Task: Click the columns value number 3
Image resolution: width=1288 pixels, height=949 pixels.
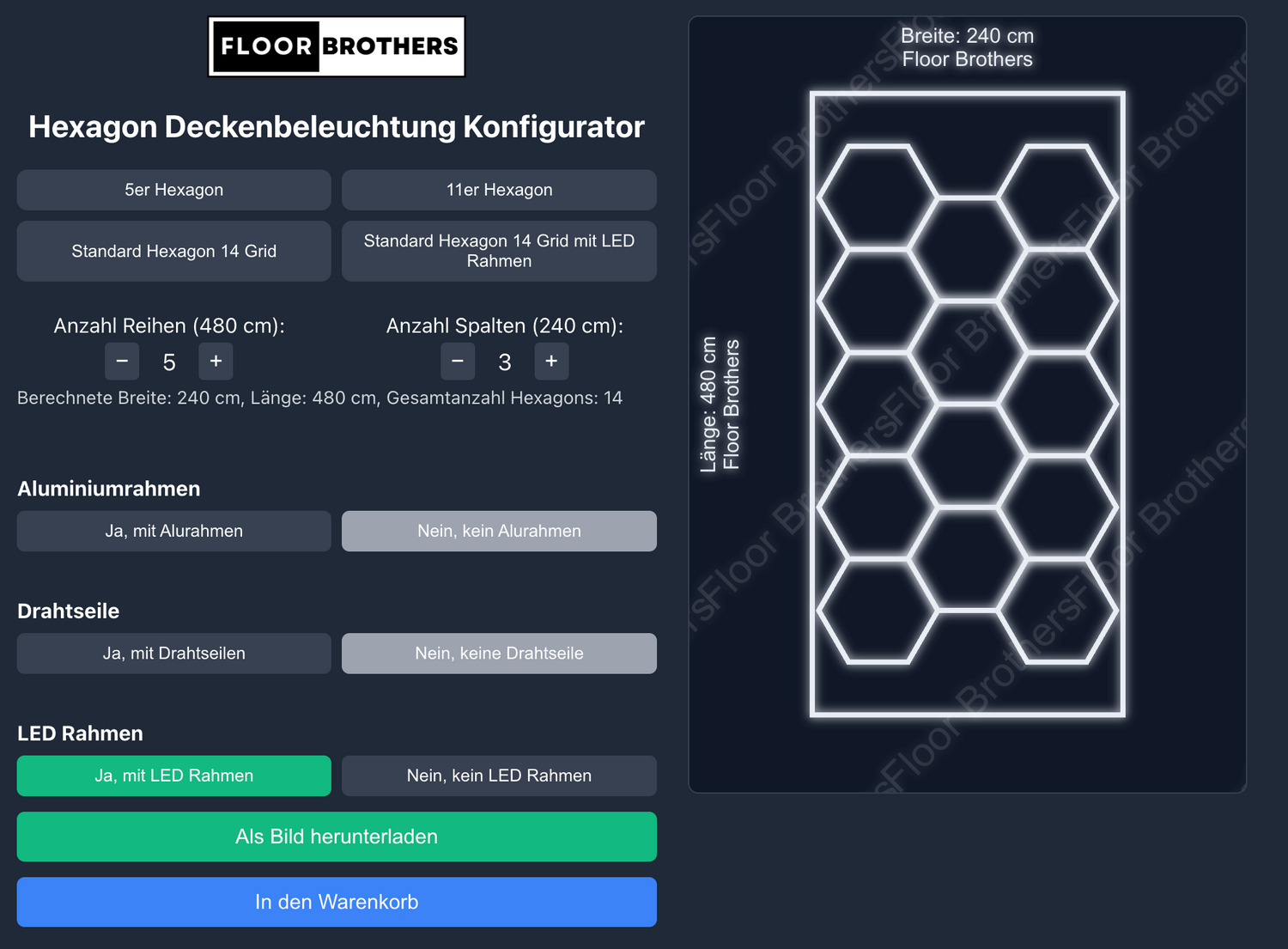Action: (505, 362)
